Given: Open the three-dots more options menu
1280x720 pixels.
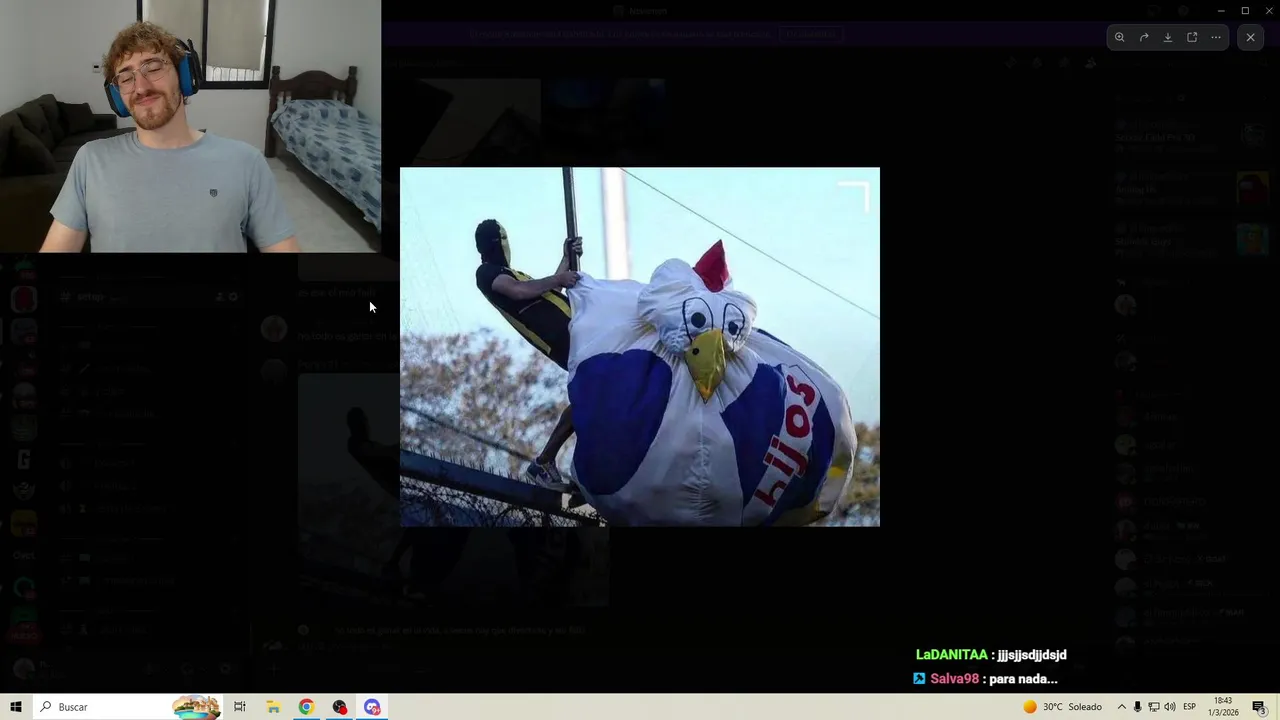Looking at the screenshot, I should tap(1216, 38).
